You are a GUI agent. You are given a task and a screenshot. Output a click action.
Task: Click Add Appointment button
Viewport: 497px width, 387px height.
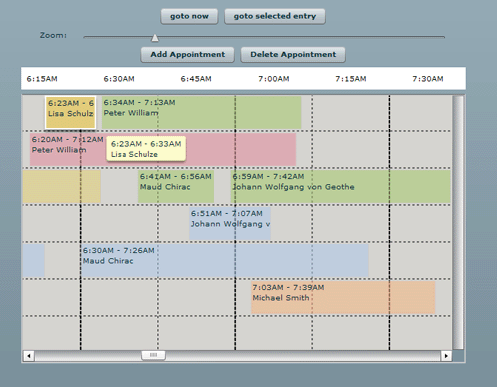[x=187, y=55]
